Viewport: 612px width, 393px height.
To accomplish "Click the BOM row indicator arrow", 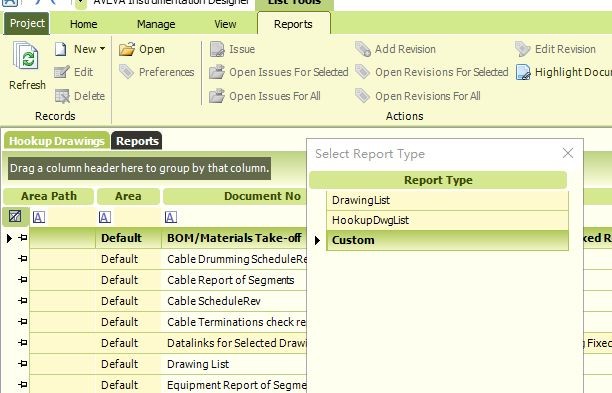I will tap(9, 238).
